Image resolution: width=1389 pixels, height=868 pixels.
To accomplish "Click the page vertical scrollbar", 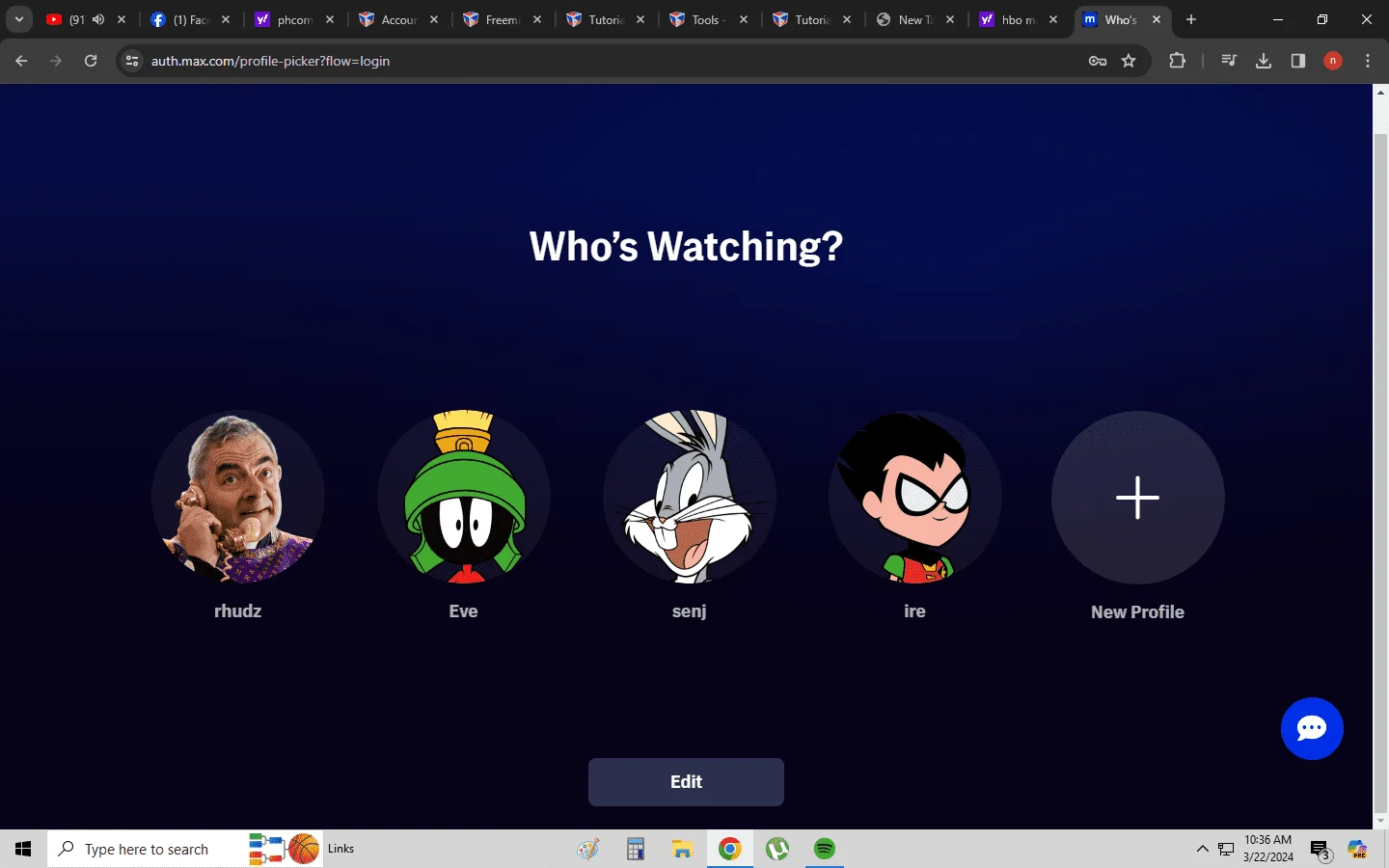I will (1380, 473).
